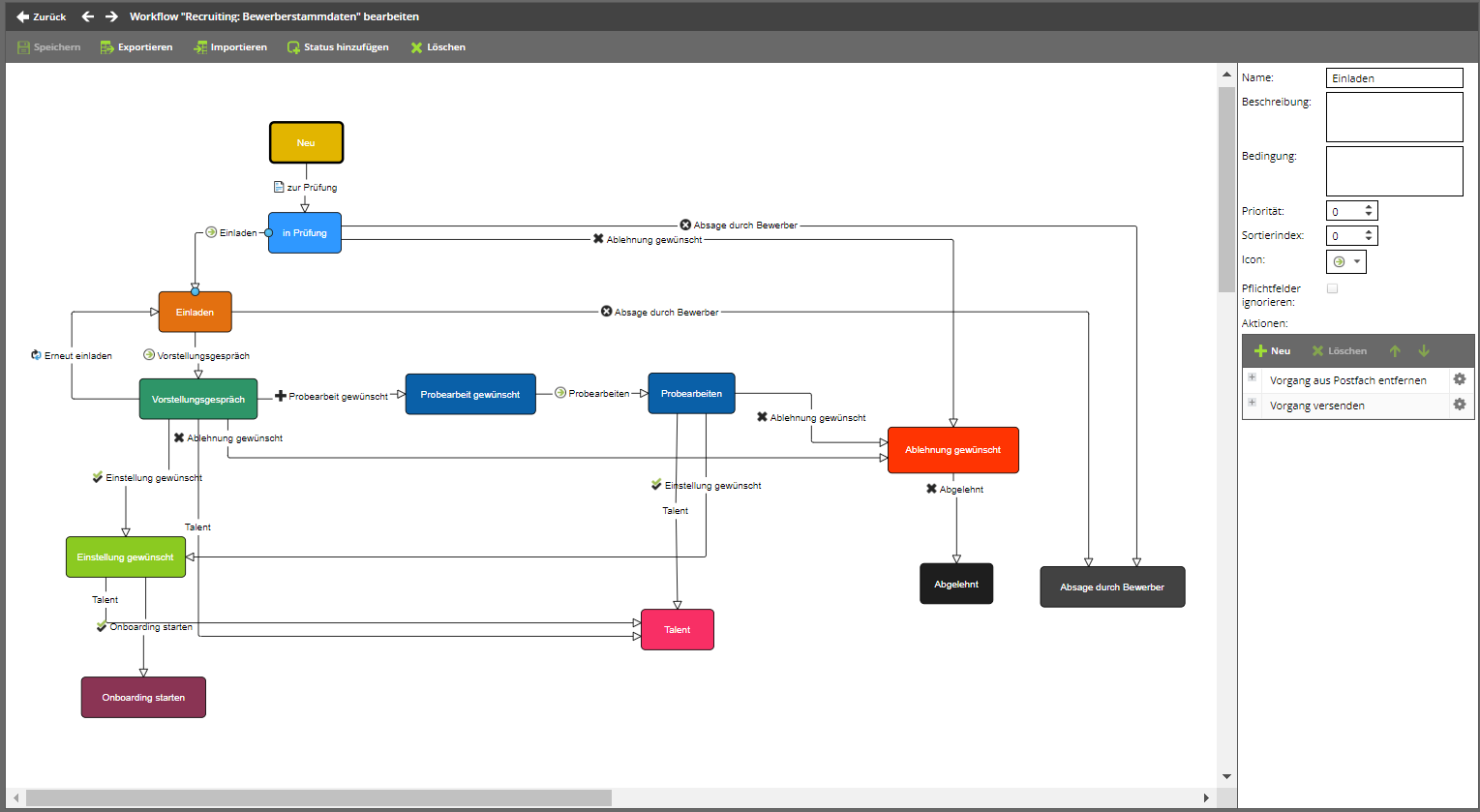Click the vertical scrollbar thumb of the canvas

[1226, 188]
